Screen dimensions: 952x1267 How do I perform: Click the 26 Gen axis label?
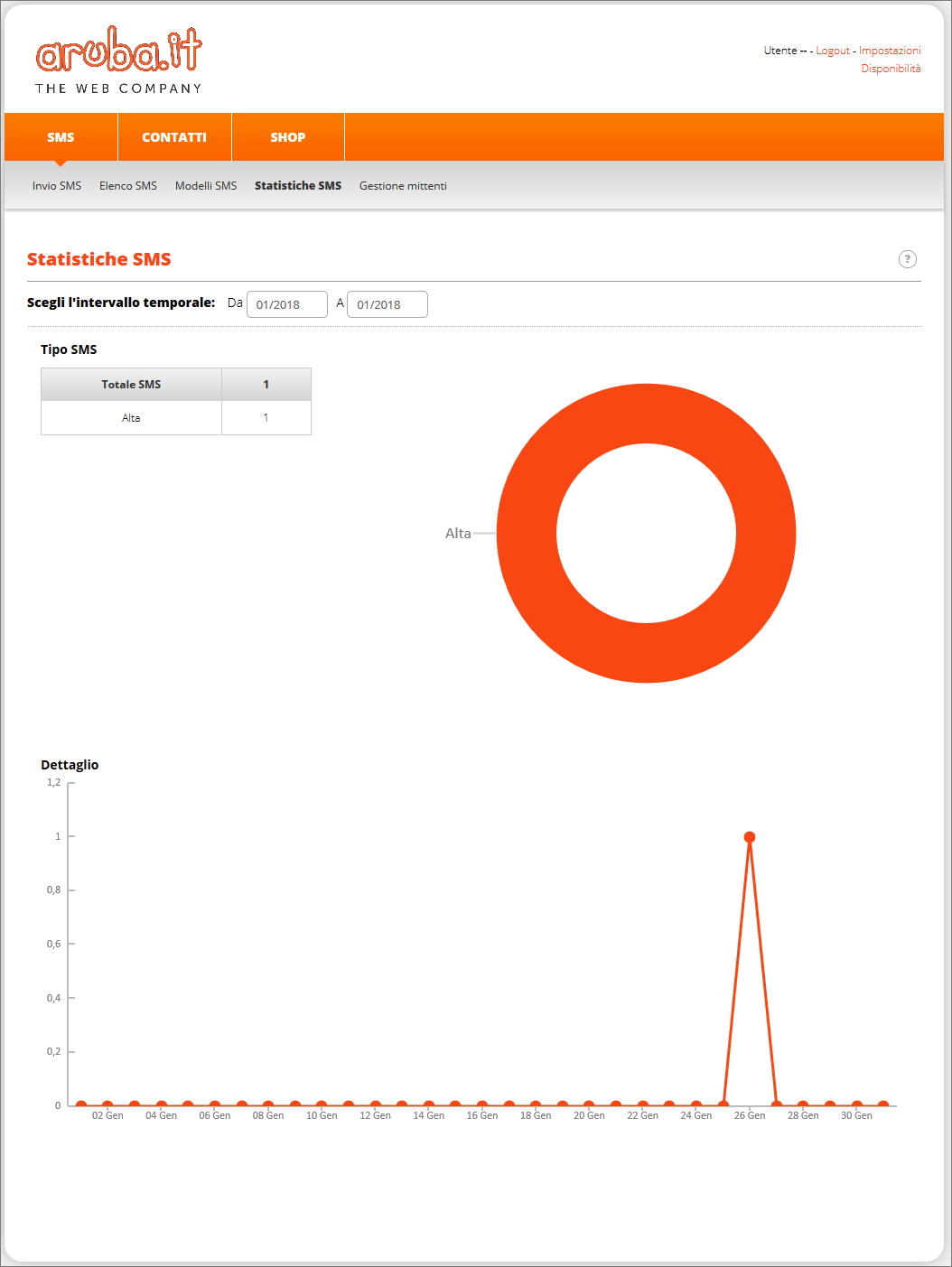coord(750,1115)
